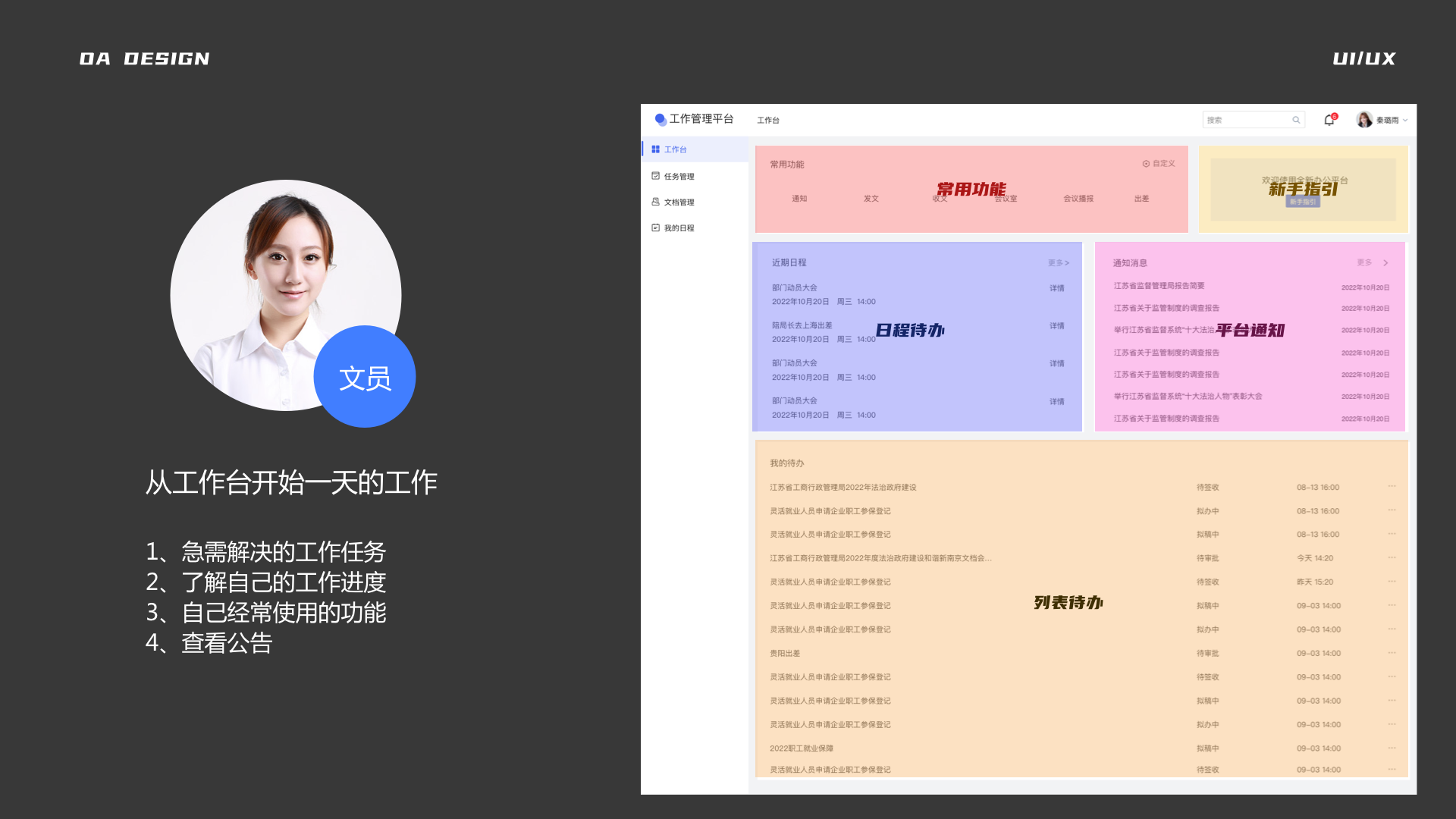Viewport: 1456px width, 819px height.
Task: Open 我的日程 in the sidebar
Action: click(679, 227)
